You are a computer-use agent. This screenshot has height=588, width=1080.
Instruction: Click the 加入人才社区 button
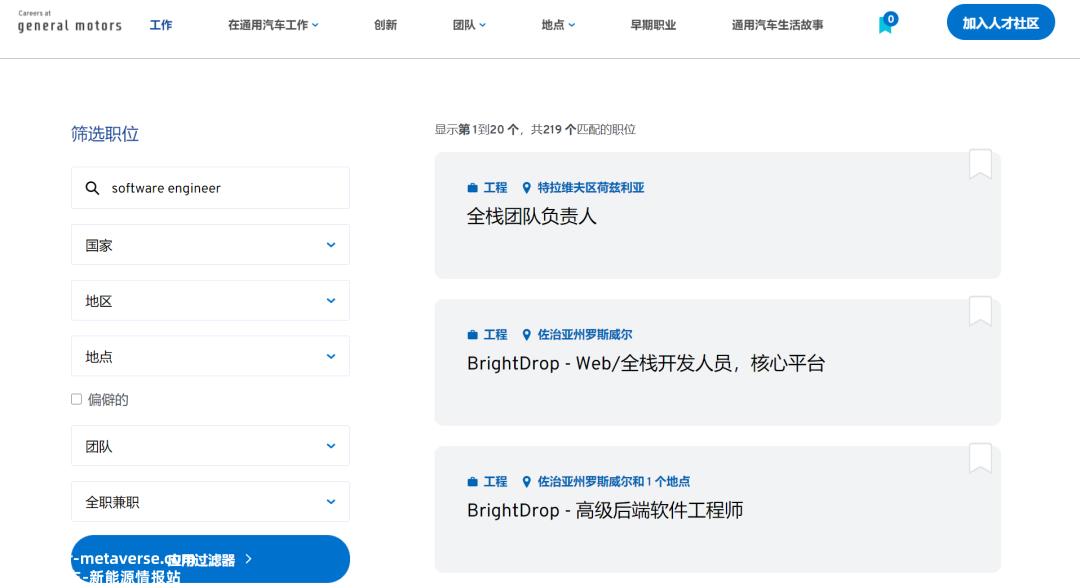point(1001,22)
